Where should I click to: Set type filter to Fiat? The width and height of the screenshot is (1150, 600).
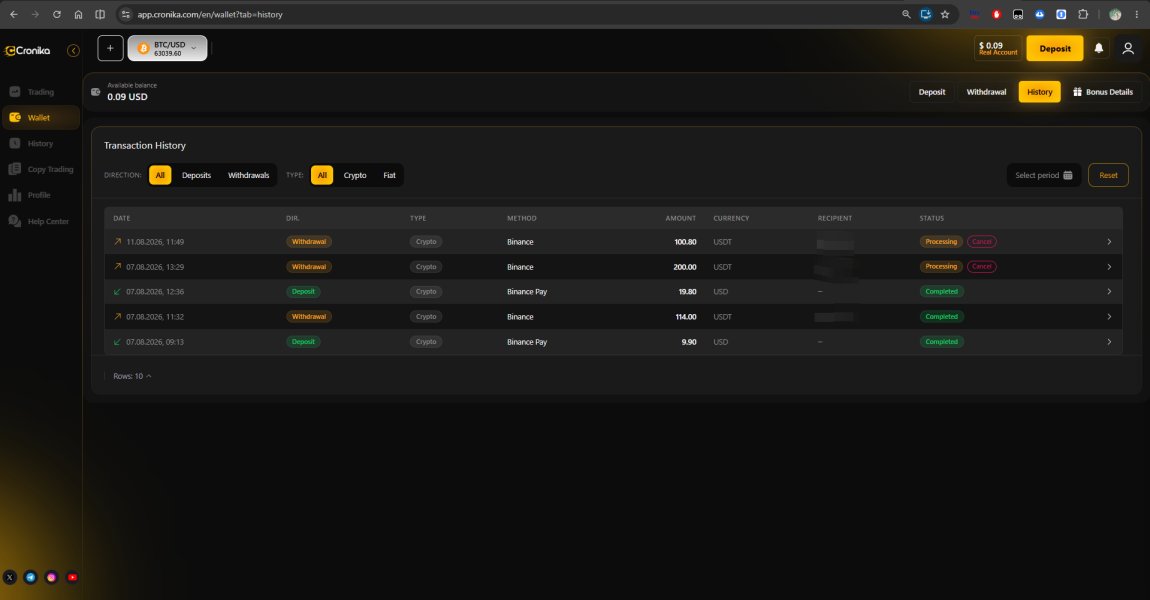click(389, 175)
